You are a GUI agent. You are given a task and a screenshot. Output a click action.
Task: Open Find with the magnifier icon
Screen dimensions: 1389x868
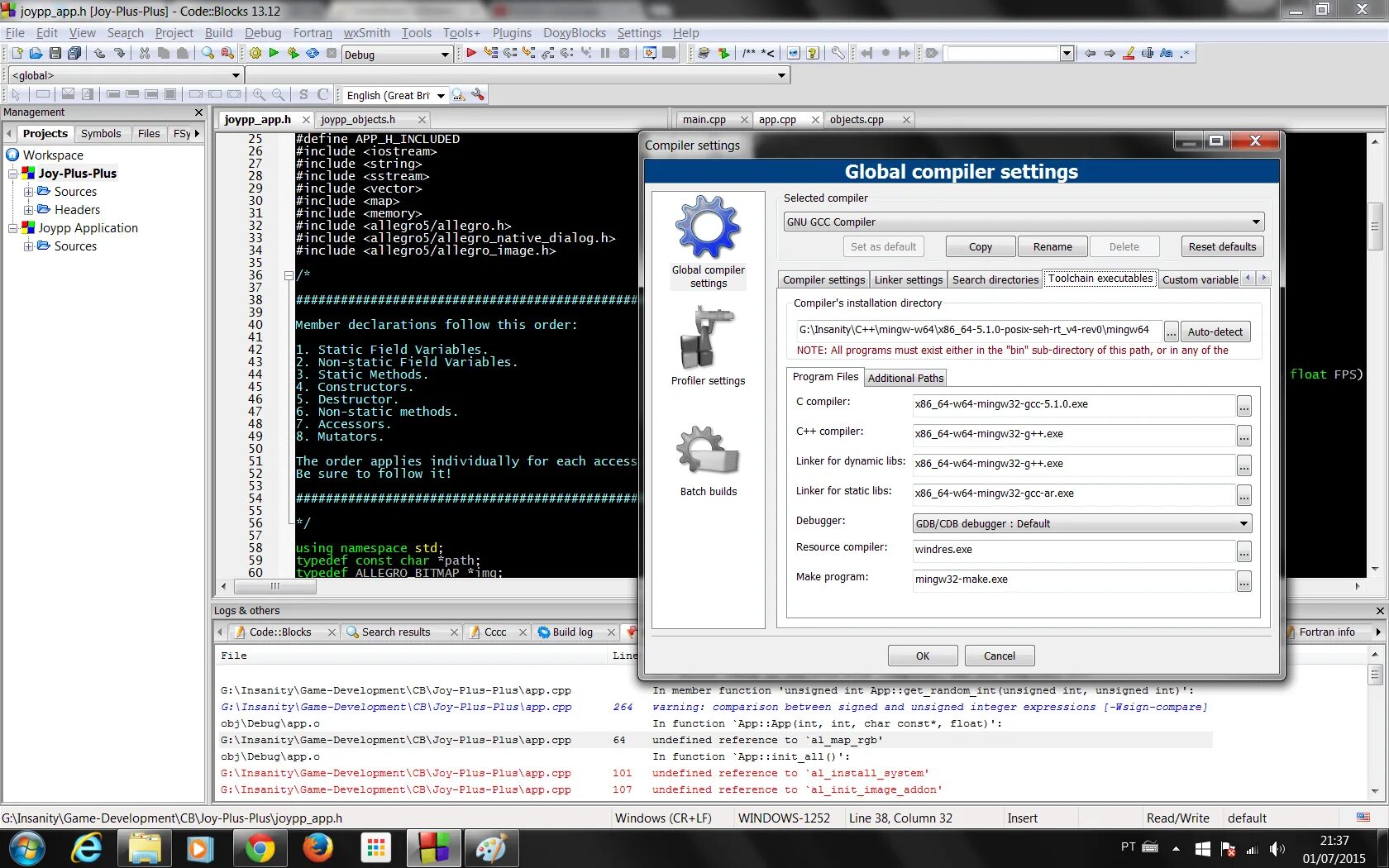(208, 54)
